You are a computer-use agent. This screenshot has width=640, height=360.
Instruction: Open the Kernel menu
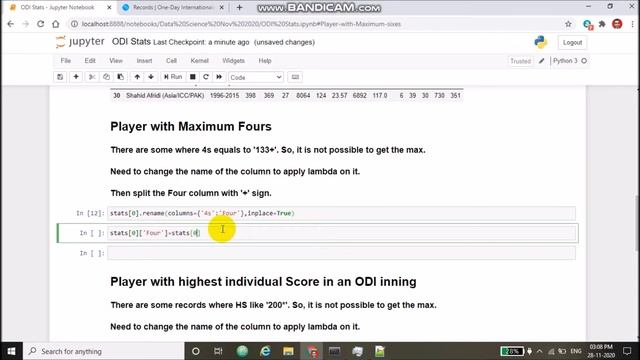point(200,61)
